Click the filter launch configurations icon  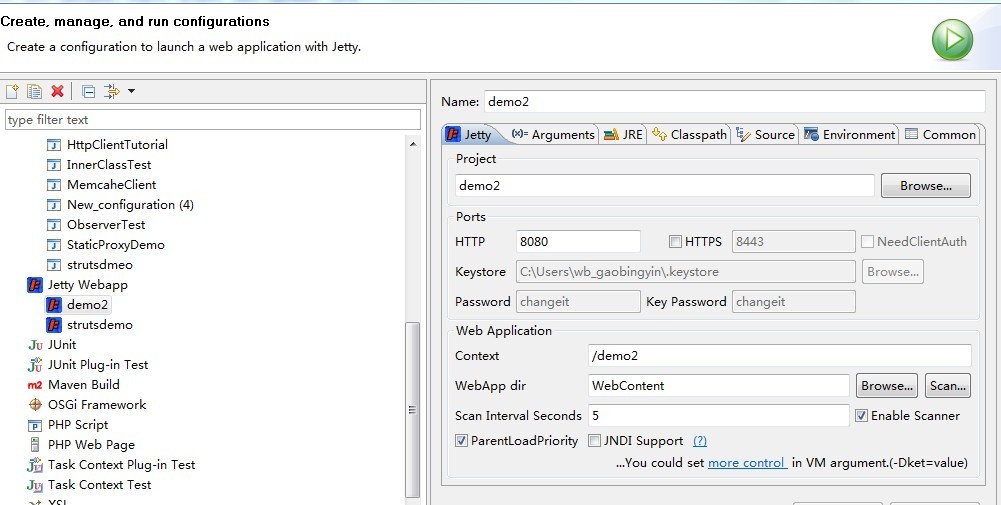111,91
